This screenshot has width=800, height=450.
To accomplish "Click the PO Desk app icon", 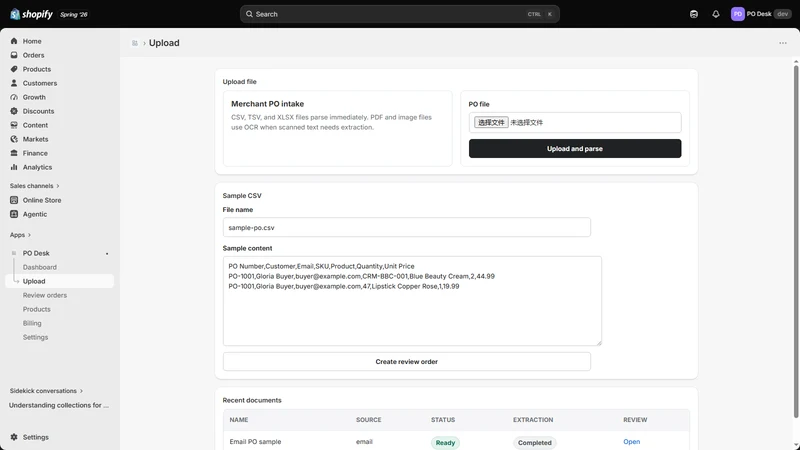I will tap(14, 253).
